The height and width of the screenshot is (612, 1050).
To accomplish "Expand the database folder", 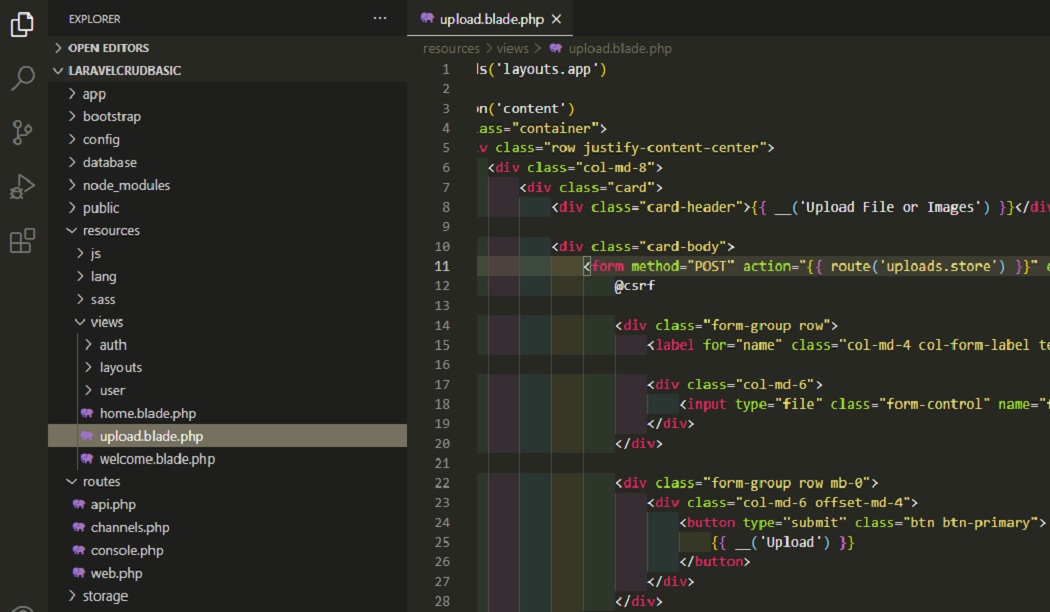I will [228, 162].
